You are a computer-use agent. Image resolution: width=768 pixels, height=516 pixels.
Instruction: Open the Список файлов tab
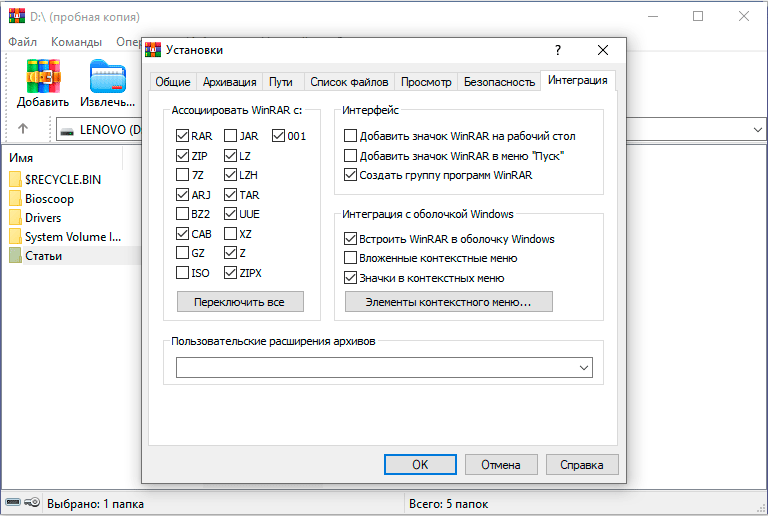[x=349, y=82]
